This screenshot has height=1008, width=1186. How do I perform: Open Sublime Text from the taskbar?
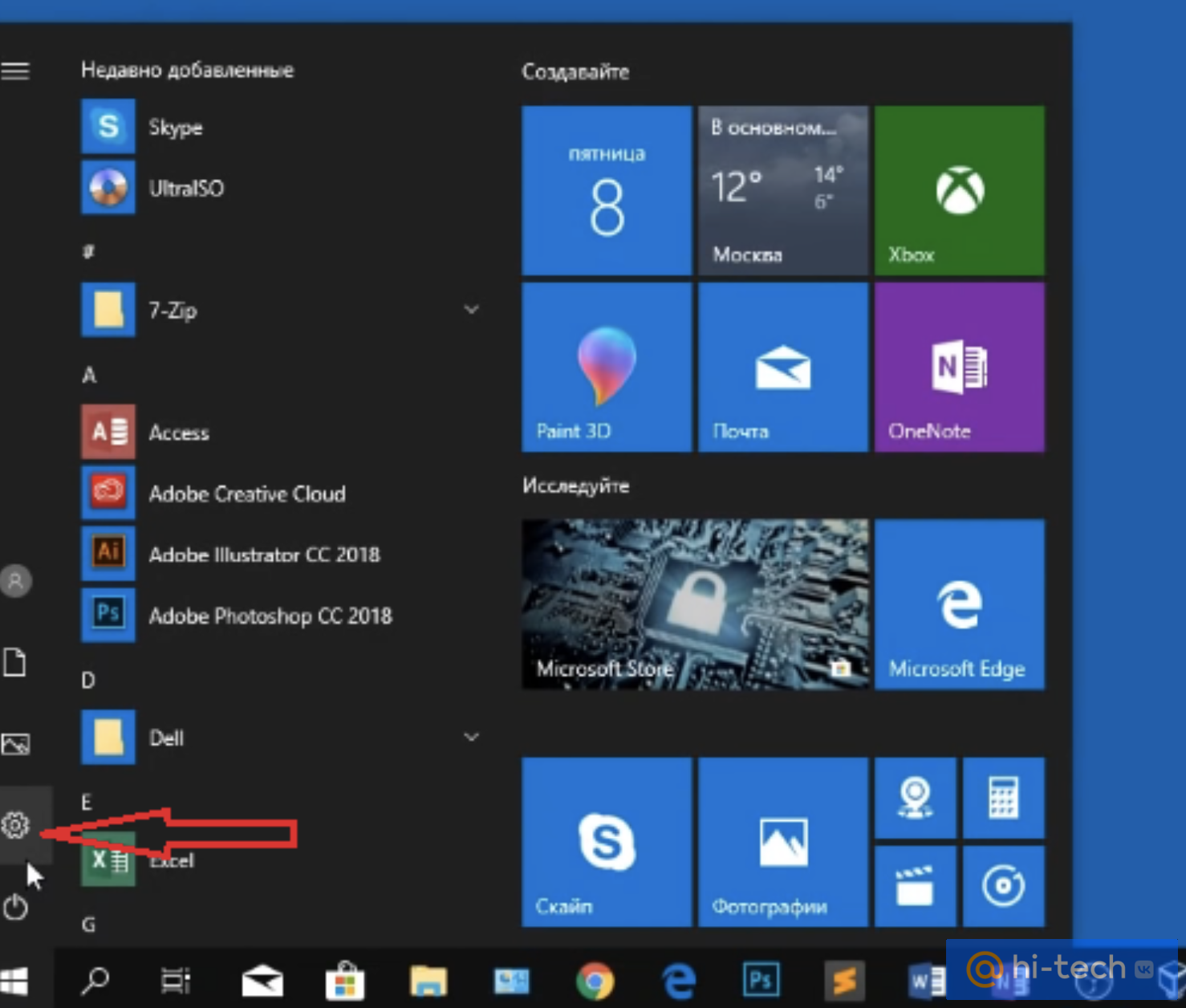point(844,980)
